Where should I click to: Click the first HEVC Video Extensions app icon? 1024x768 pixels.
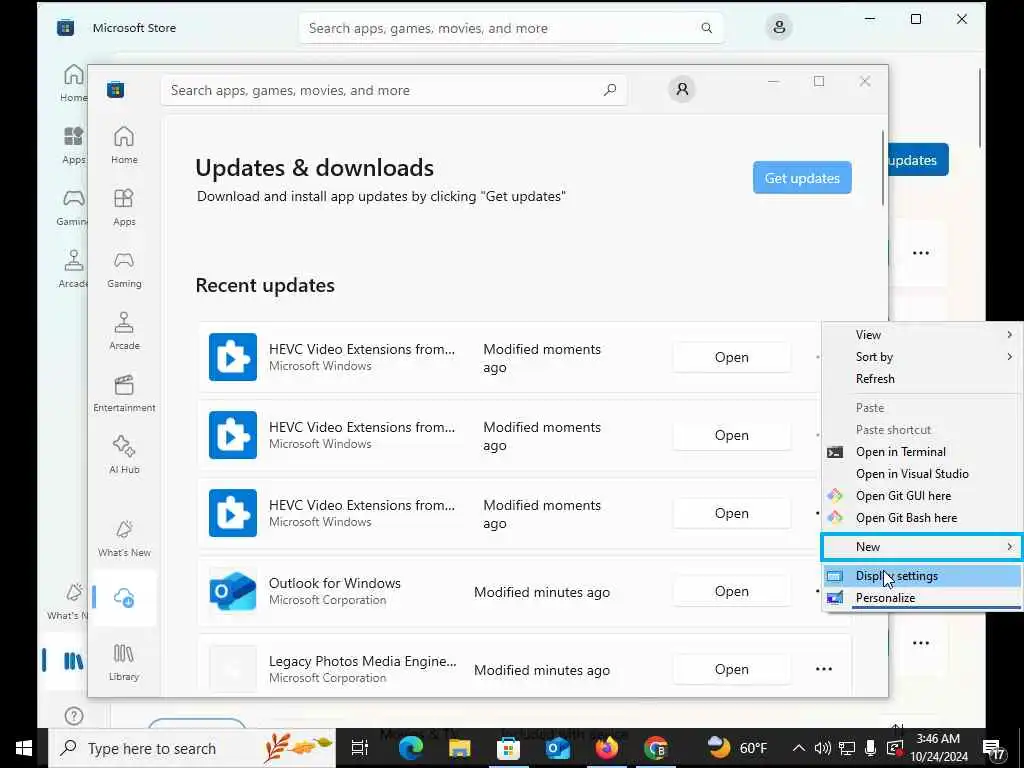click(232, 357)
